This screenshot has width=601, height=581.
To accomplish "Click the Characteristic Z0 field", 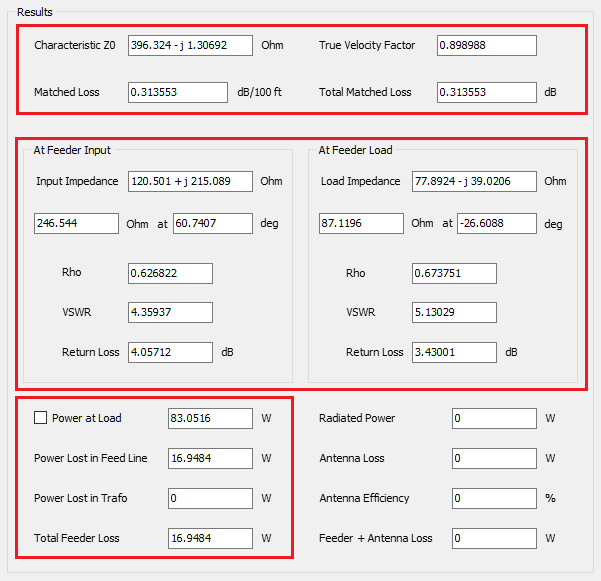I will point(190,45).
